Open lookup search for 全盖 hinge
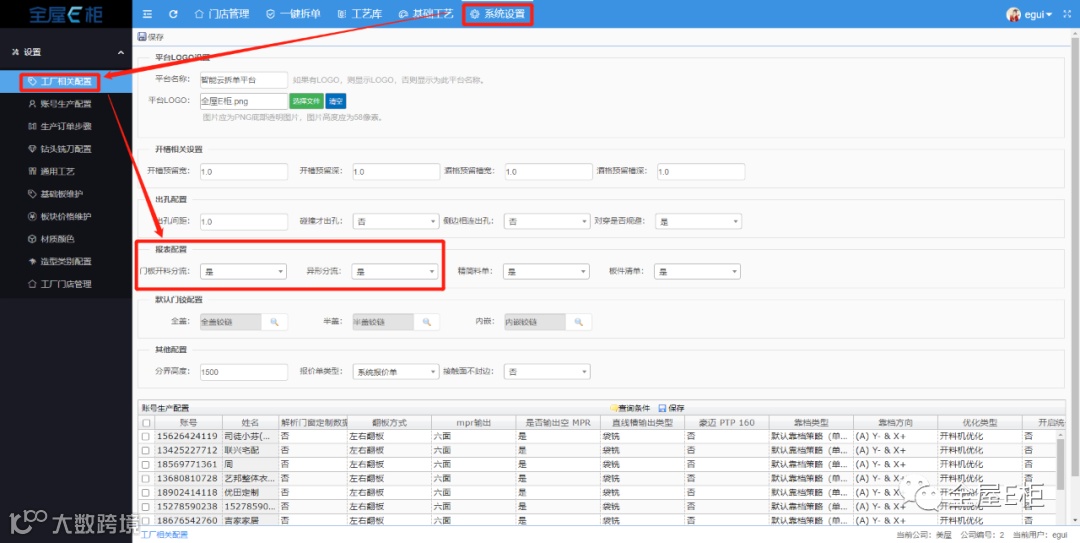Image resolution: width=1080 pixels, height=543 pixels. pos(274,322)
